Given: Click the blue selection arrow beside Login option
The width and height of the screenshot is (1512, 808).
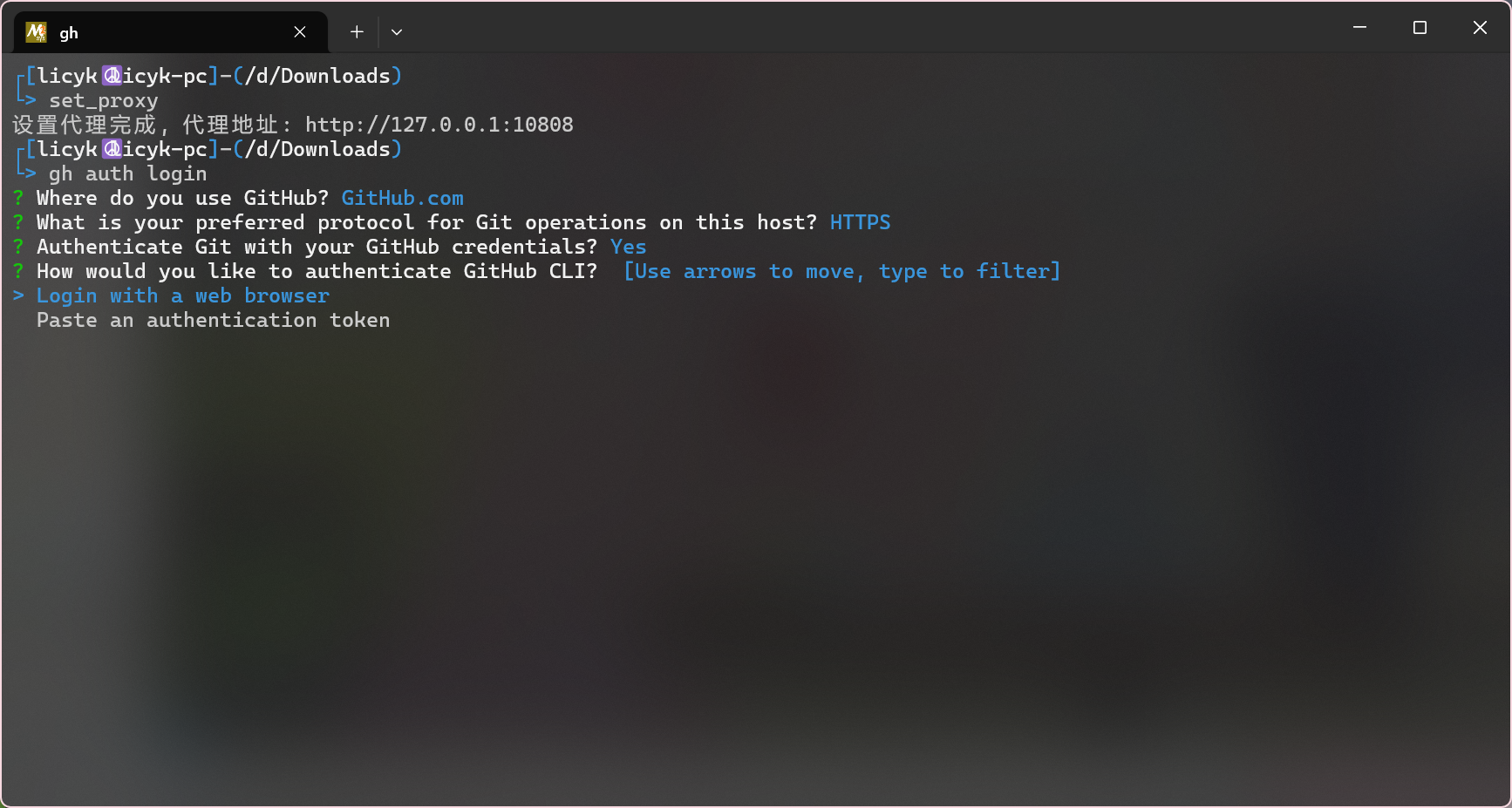Looking at the screenshot, I should pos(18,296).
